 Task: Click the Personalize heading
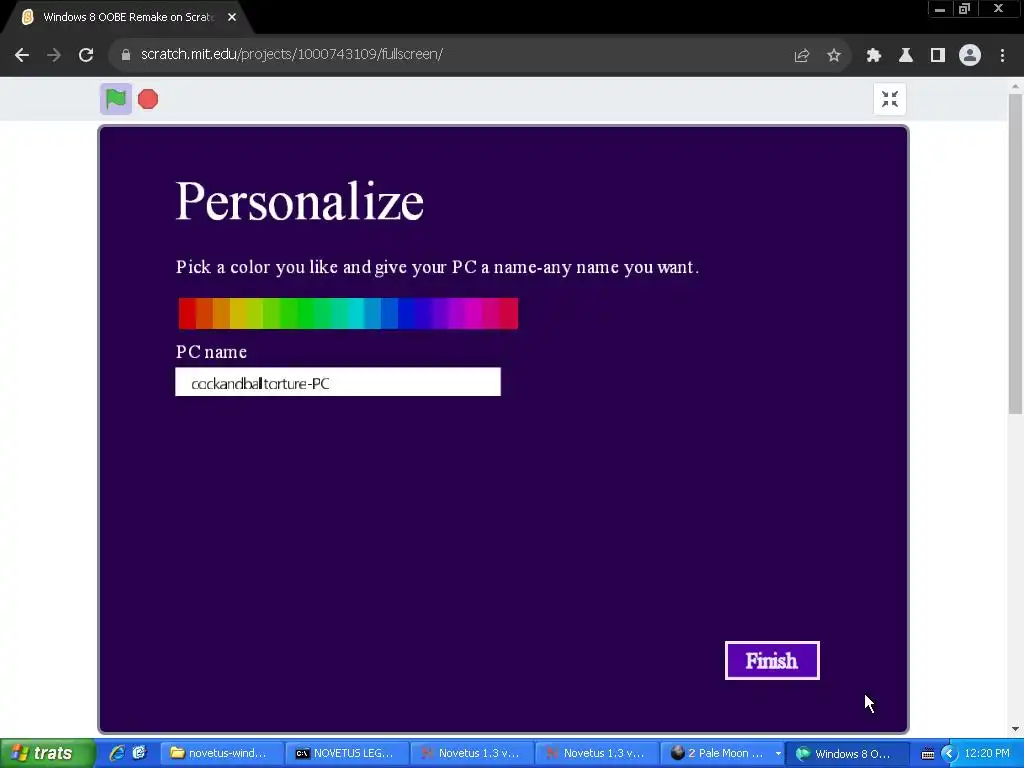300,201
